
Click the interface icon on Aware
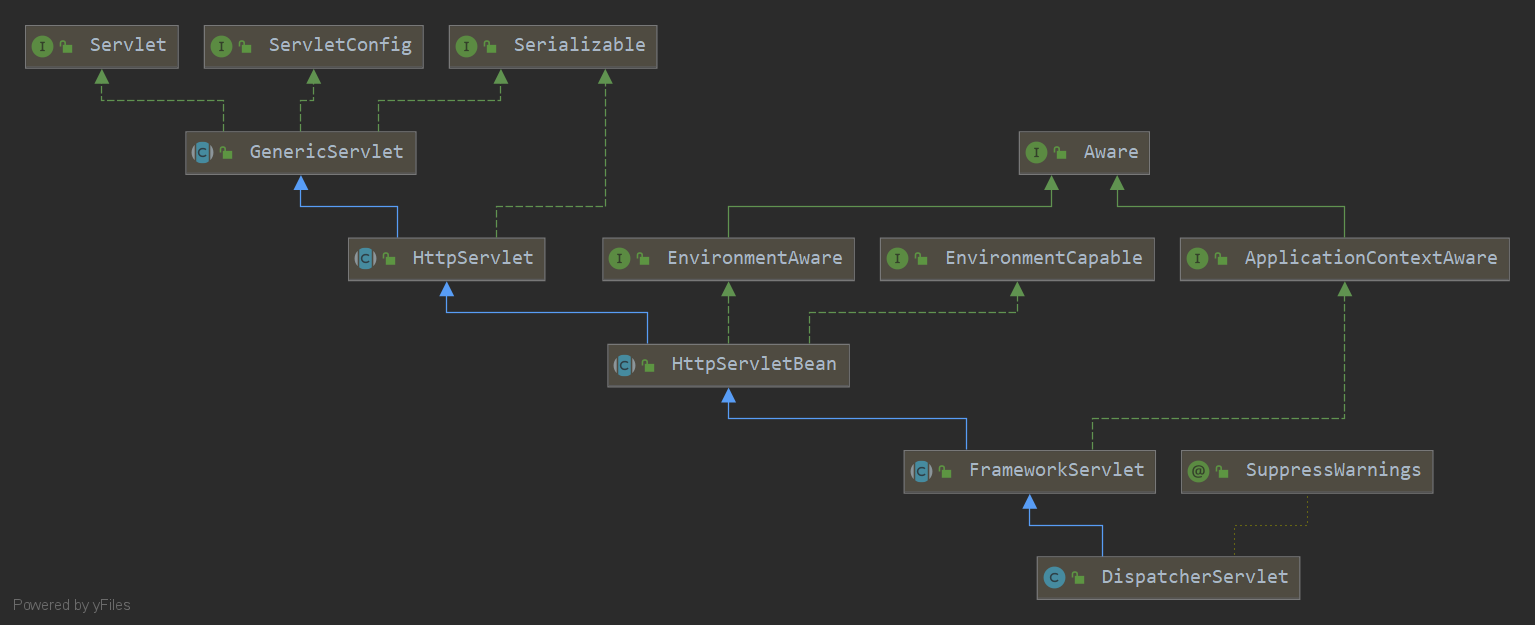(x=1037, y=152)
